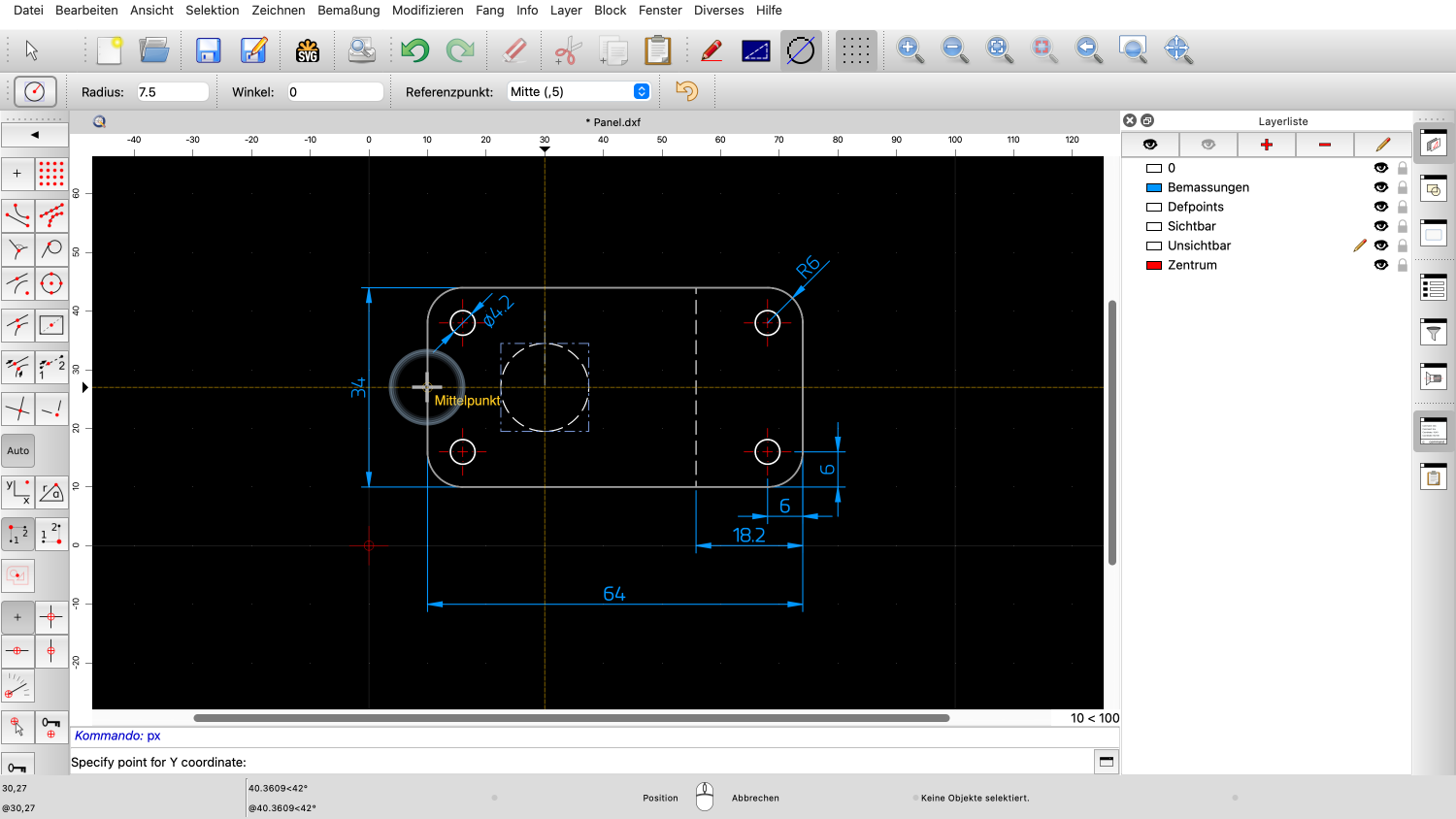This screenshot has height=819, width=1456.
Task: Click the SVG export icon
Action: (x=308, y=50)
